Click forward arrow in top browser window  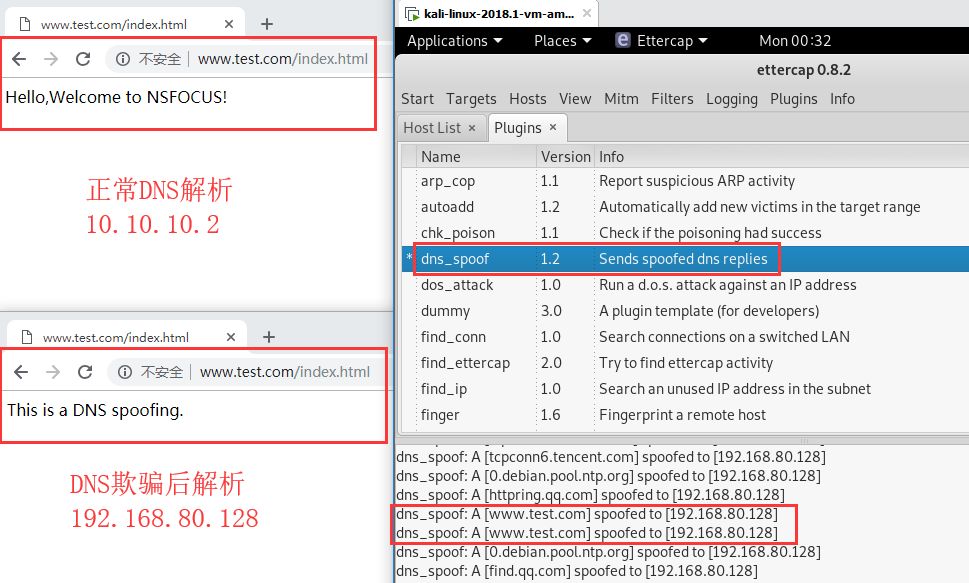point(51,59)
